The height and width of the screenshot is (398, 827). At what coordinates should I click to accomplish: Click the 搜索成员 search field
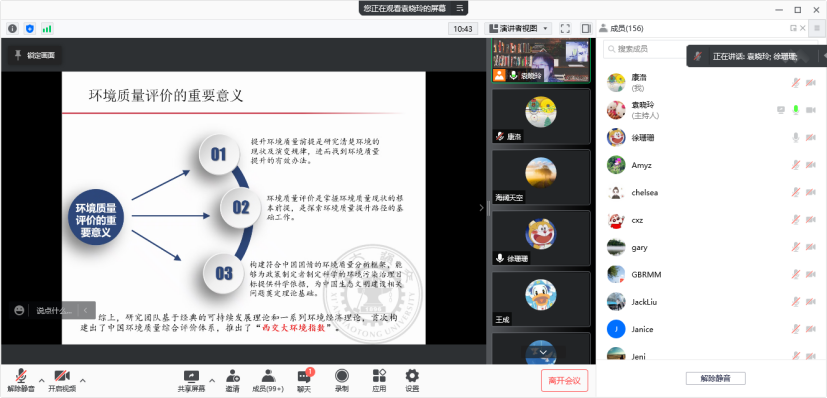tap(646, 49)
